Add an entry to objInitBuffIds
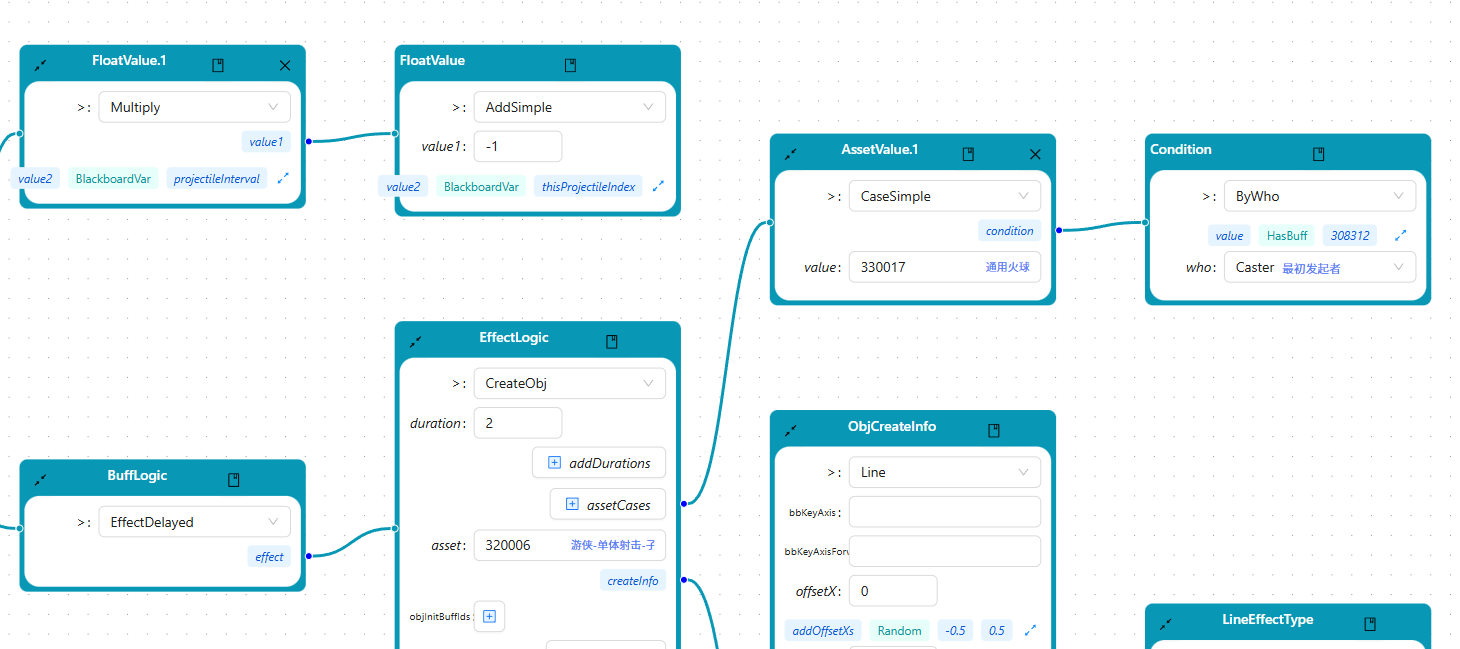Viewport: 1460px width, 649px height. click(489, 616)
